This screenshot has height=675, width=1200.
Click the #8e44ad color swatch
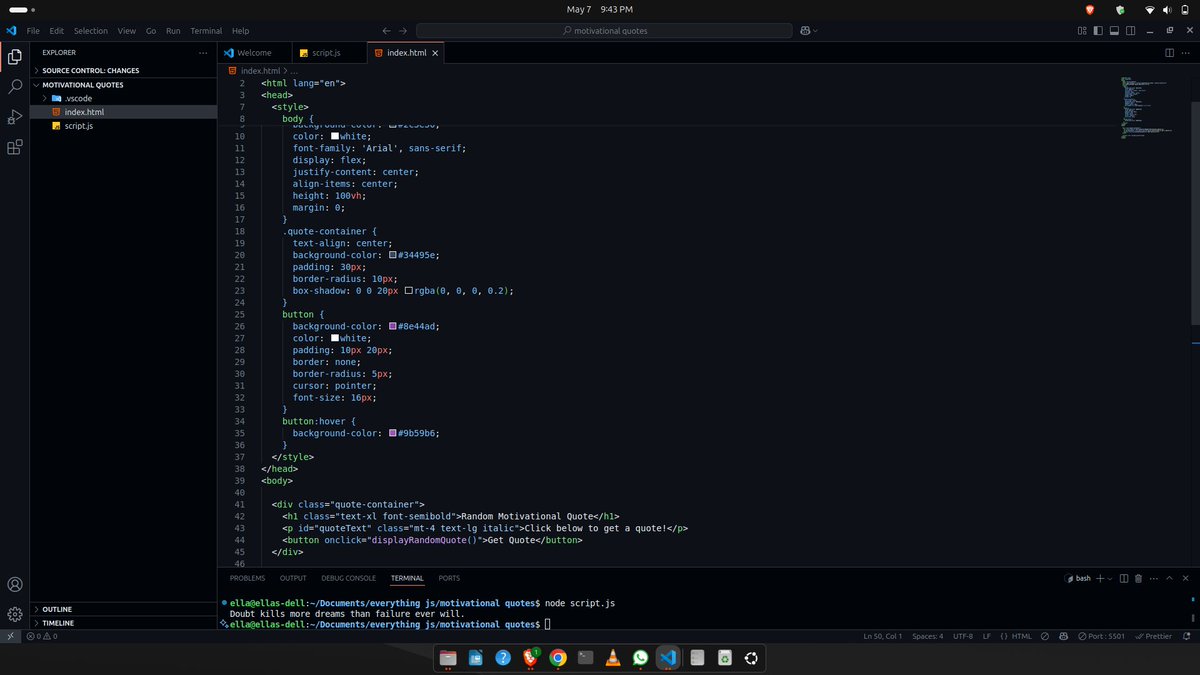pos(393,326)
